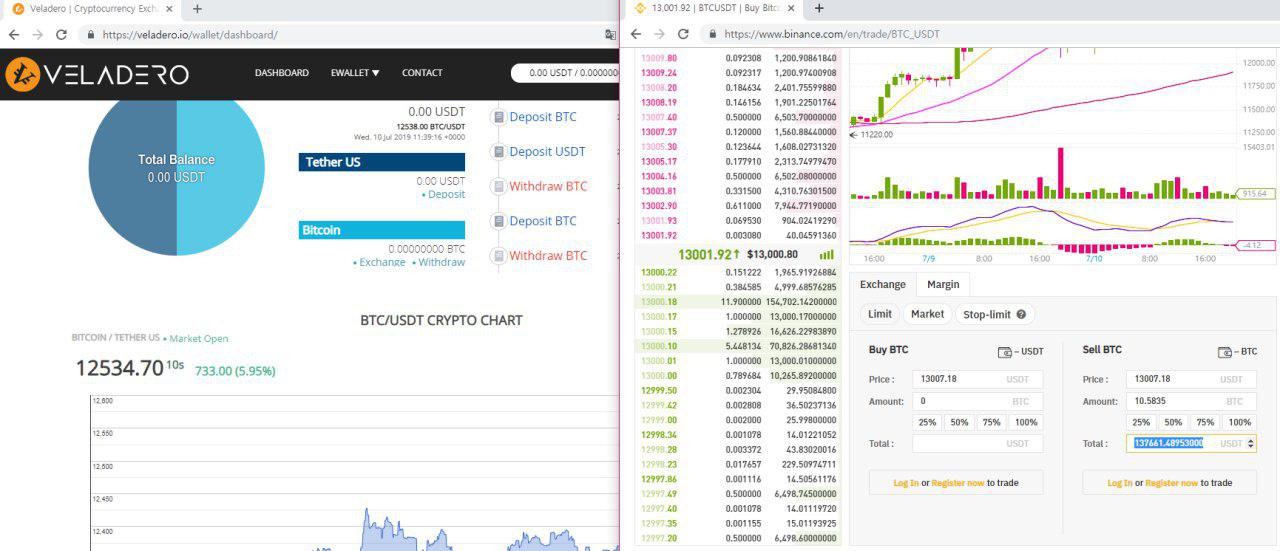Image resolution: width=1280 pixels, height=551 pixels.
Task: Go forward in the Binance browser window
Action: coord(658,34)
